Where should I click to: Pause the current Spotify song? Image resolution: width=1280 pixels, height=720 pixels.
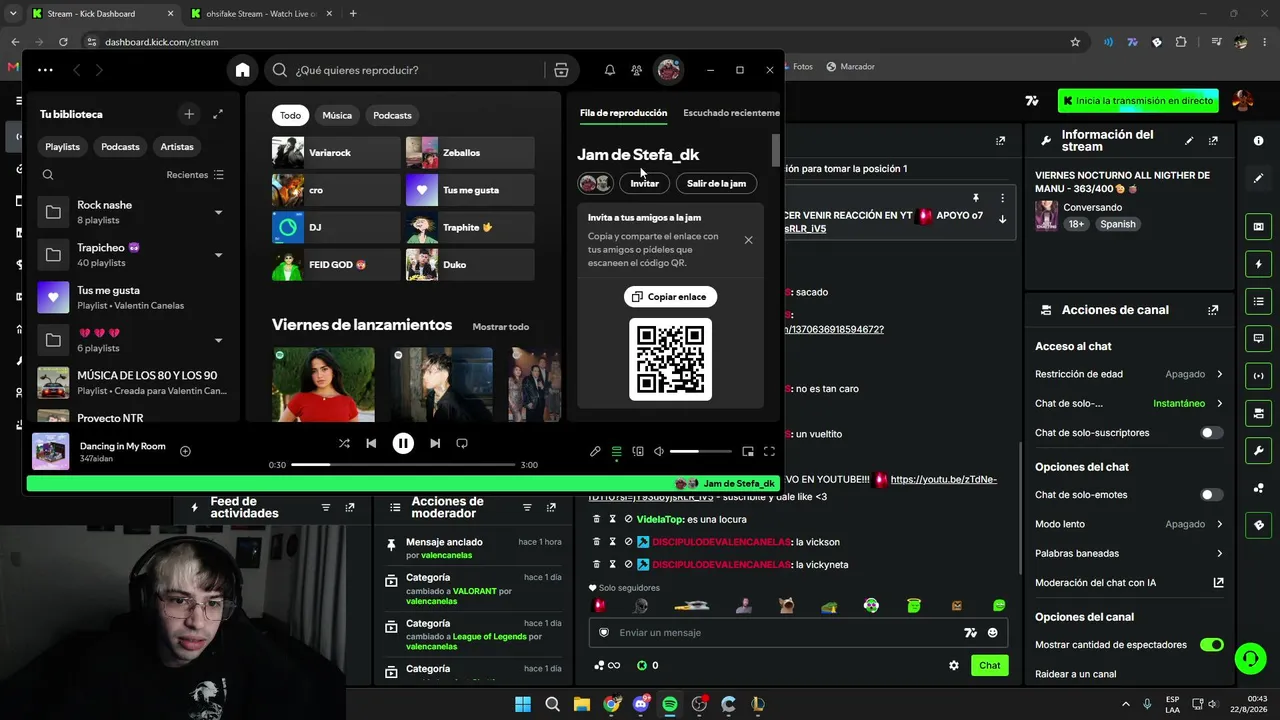(403, 443)
